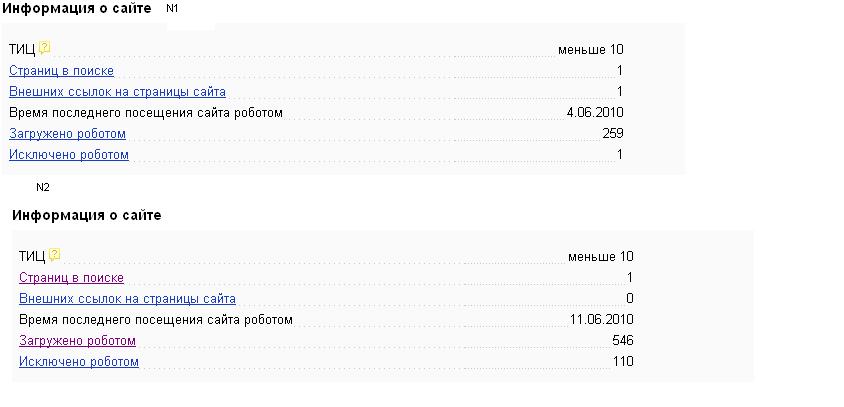Open 'Загружено роботом' link showing 546
The width and height of the screenshot is (844, 407).
point(77,341)
